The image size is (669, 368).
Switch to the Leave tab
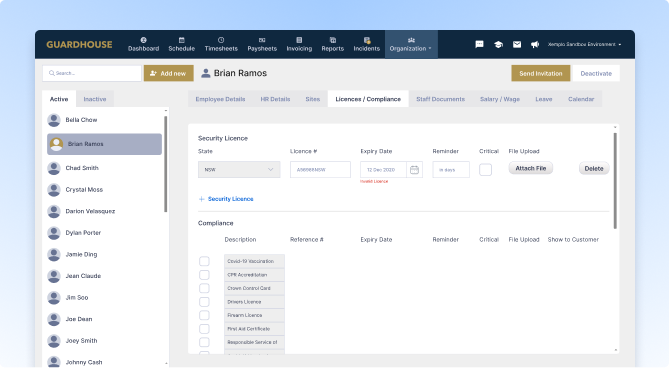pos(544,99)
